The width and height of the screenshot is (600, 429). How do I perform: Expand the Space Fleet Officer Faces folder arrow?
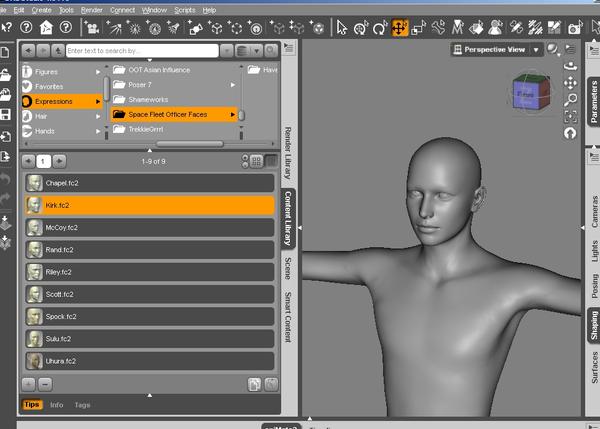(x=232, y=114)
